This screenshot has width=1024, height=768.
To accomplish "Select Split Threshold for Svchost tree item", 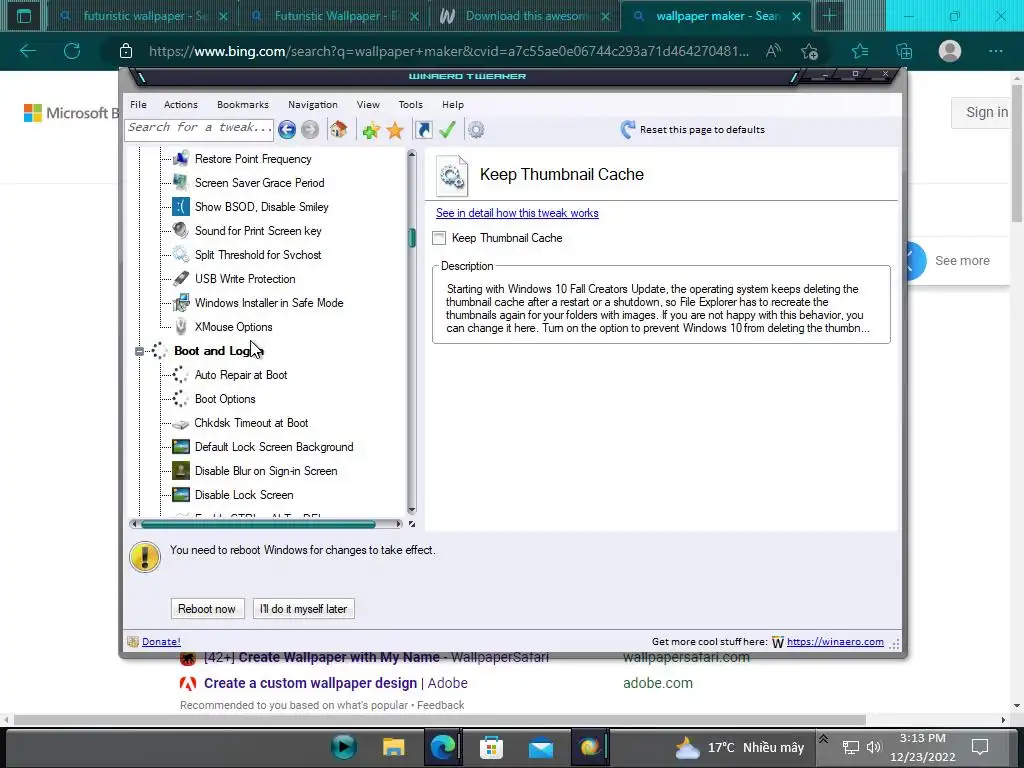I will point(258,255).
